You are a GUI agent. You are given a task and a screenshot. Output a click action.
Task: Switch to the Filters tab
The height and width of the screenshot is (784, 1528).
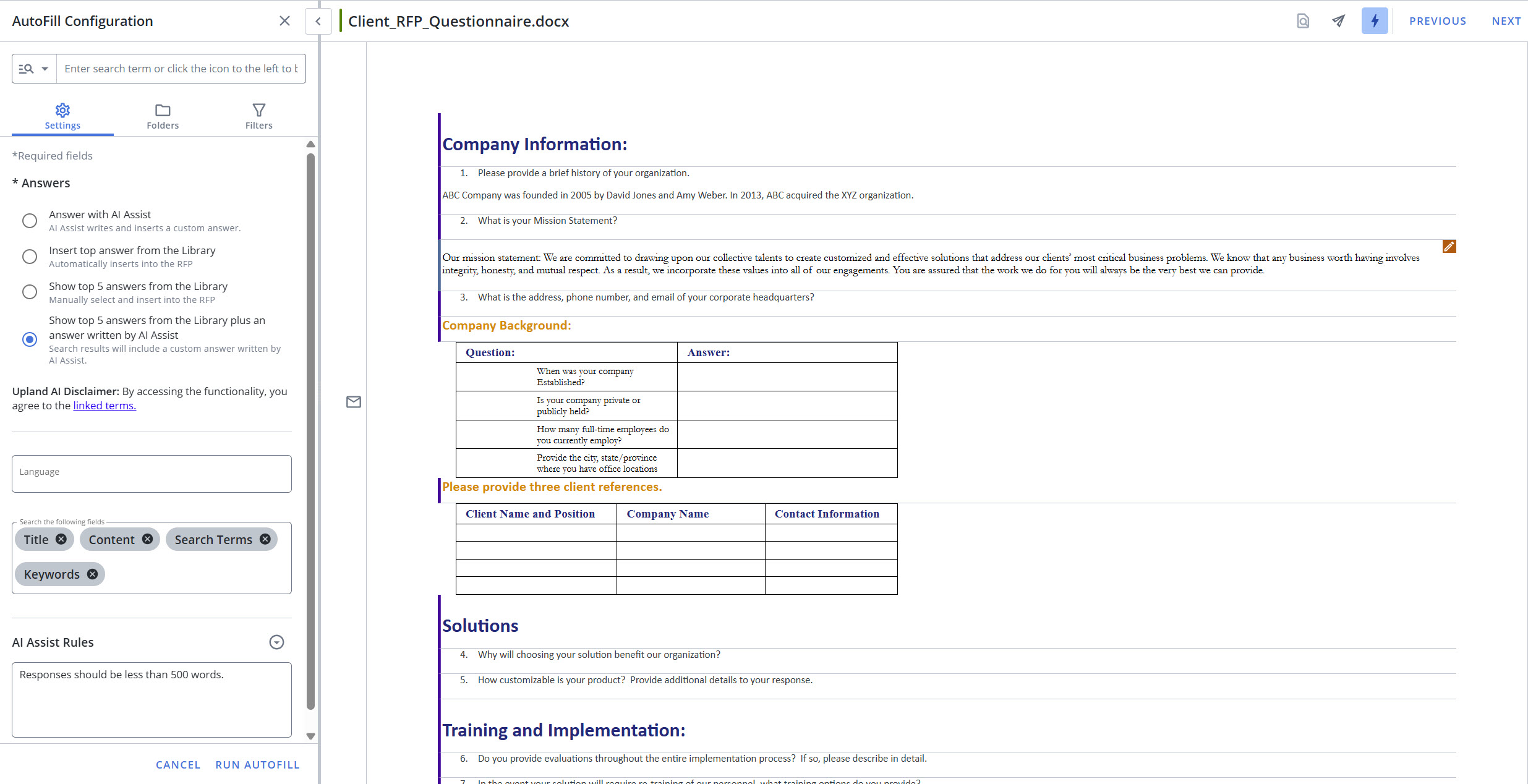[x=258, y=116]
